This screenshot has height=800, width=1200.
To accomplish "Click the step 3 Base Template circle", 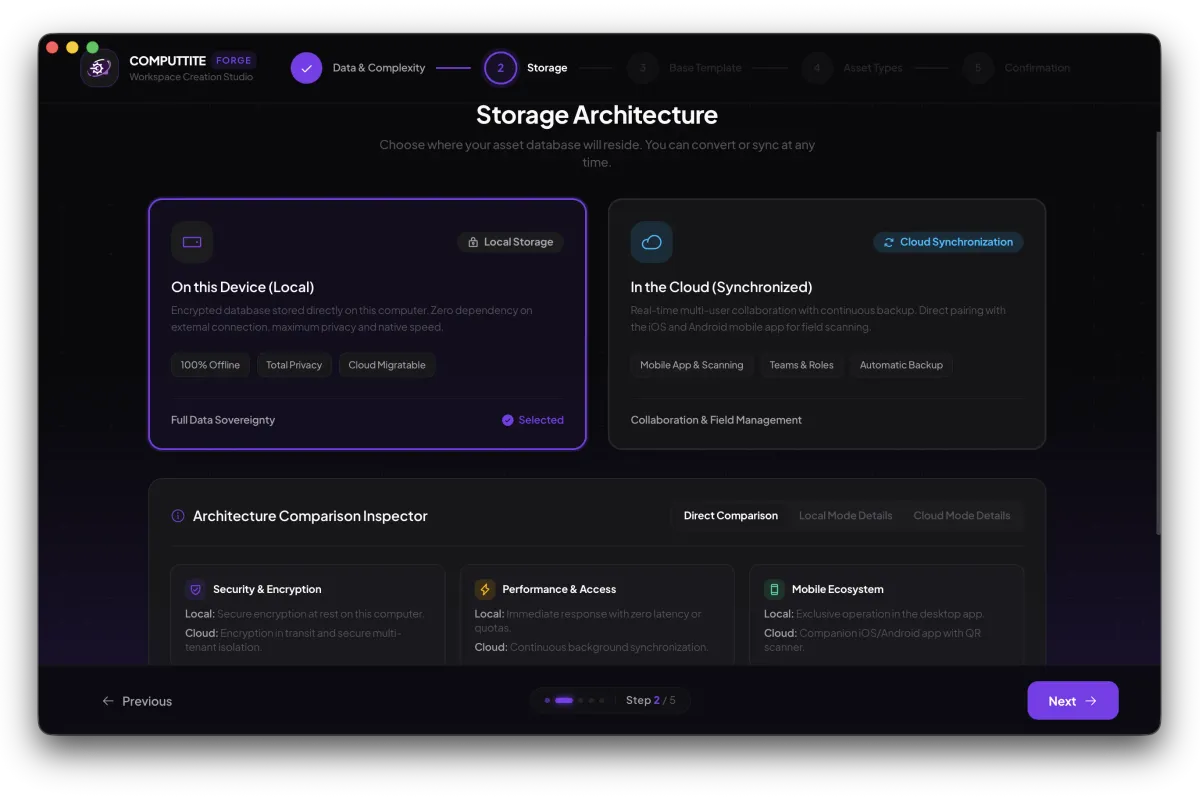I will (643, 68).
